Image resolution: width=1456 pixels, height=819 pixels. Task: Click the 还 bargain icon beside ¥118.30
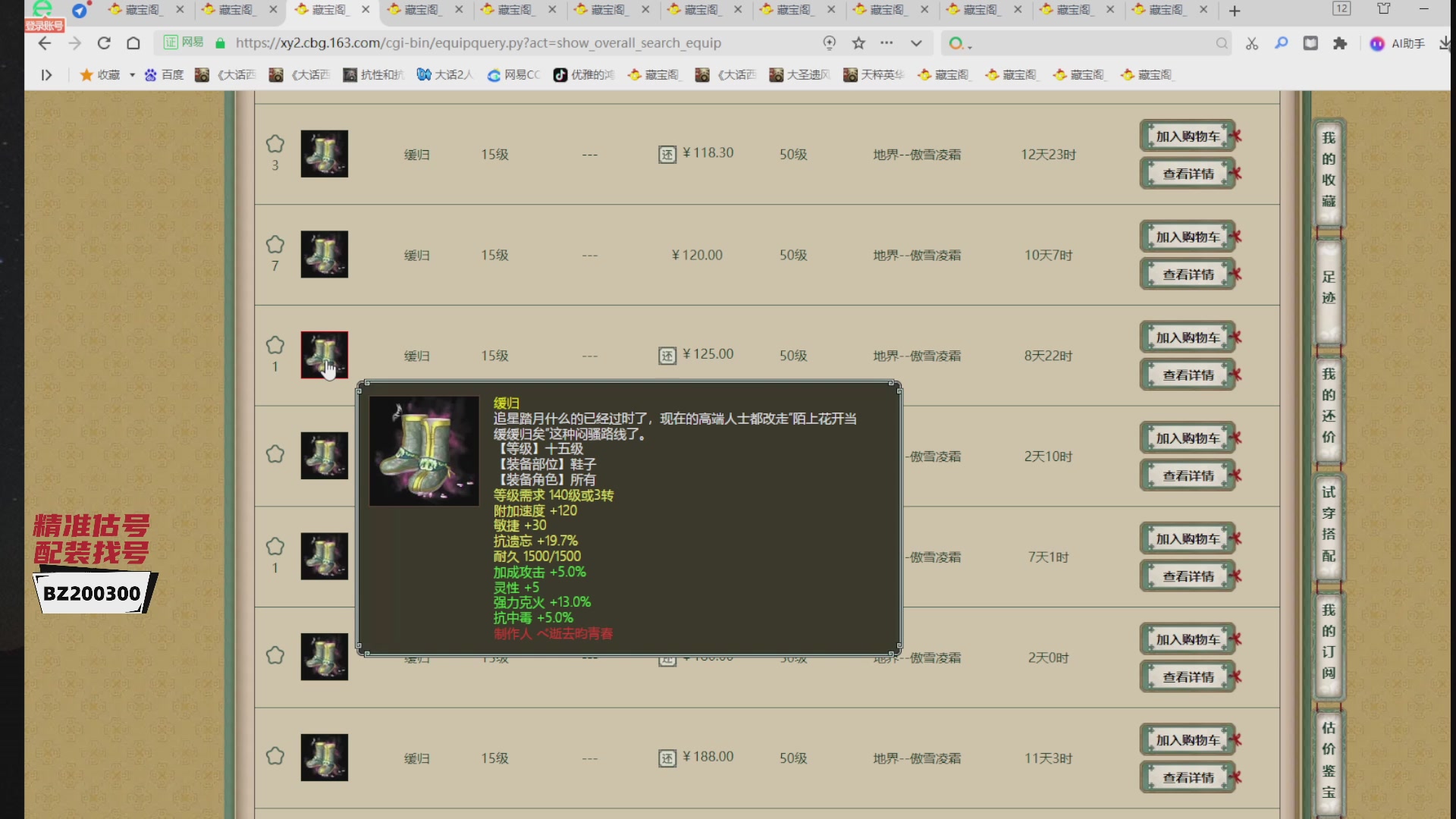(667, 155)
